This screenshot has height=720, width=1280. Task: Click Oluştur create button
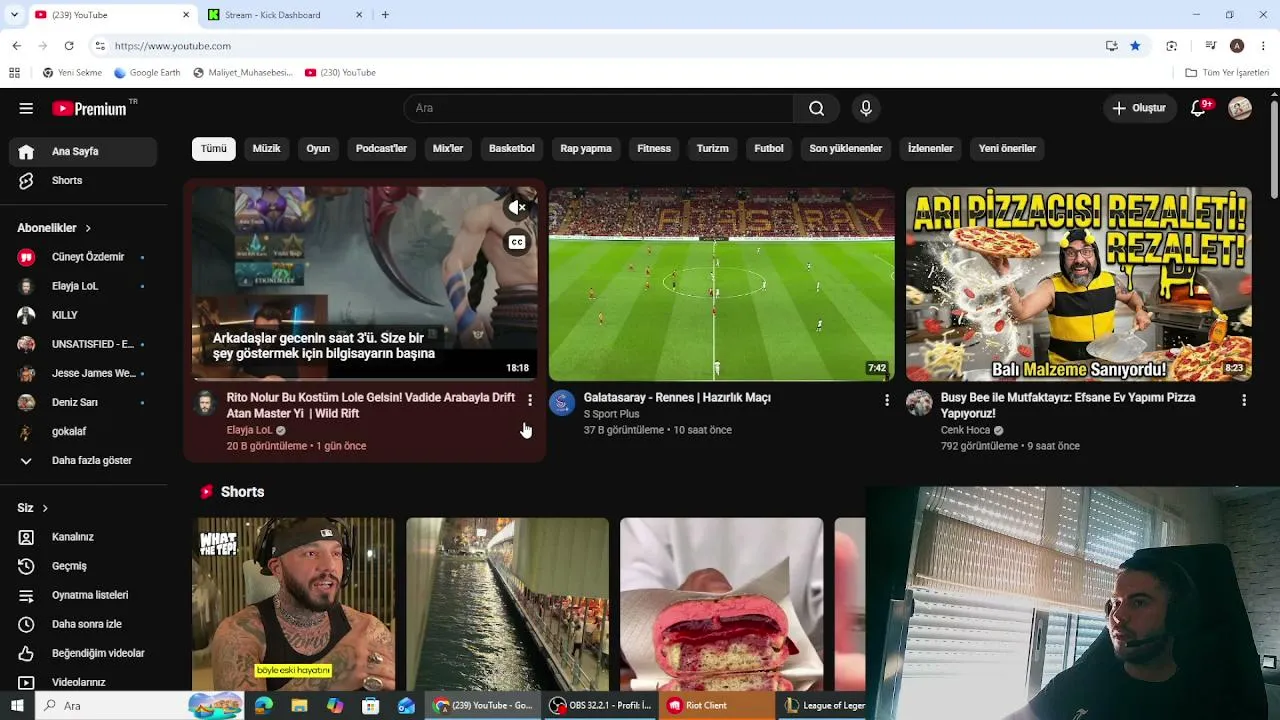(x=1139, y=108)
